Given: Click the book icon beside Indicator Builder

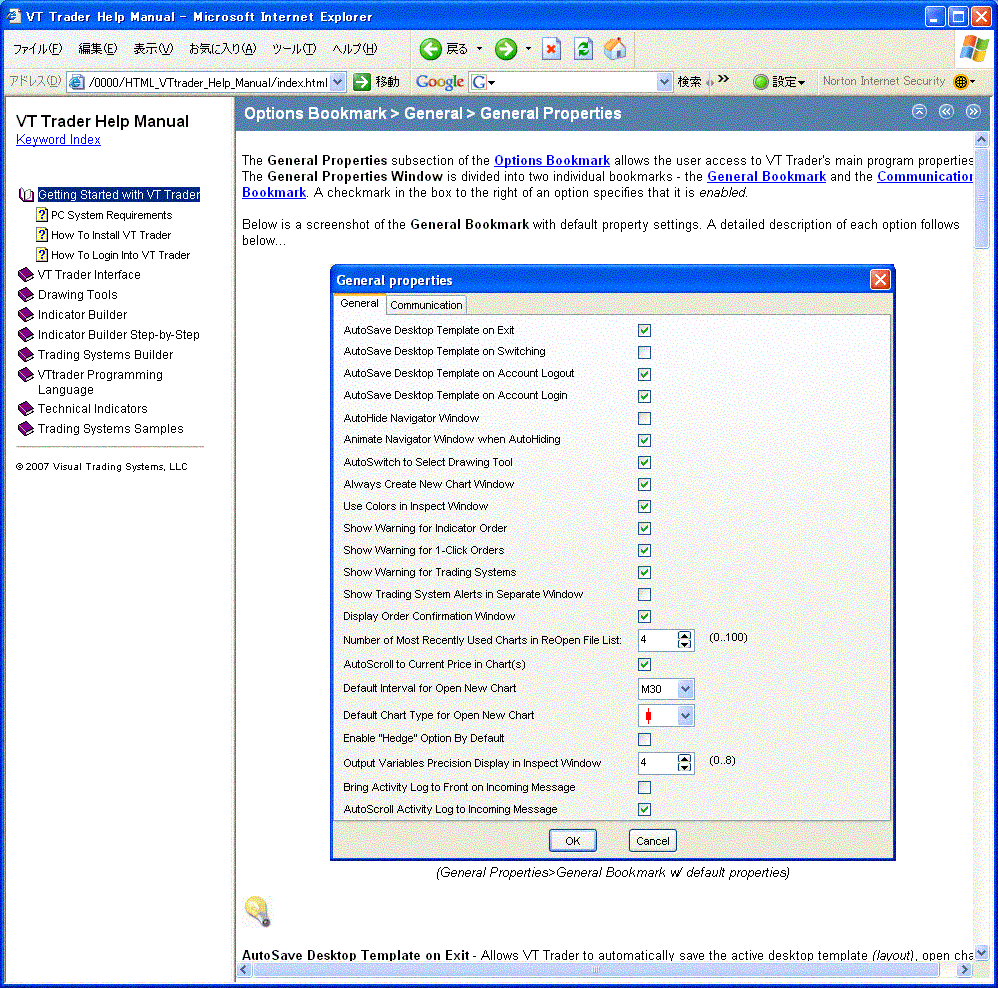Looking at the screenshot, I should (26, 314).
